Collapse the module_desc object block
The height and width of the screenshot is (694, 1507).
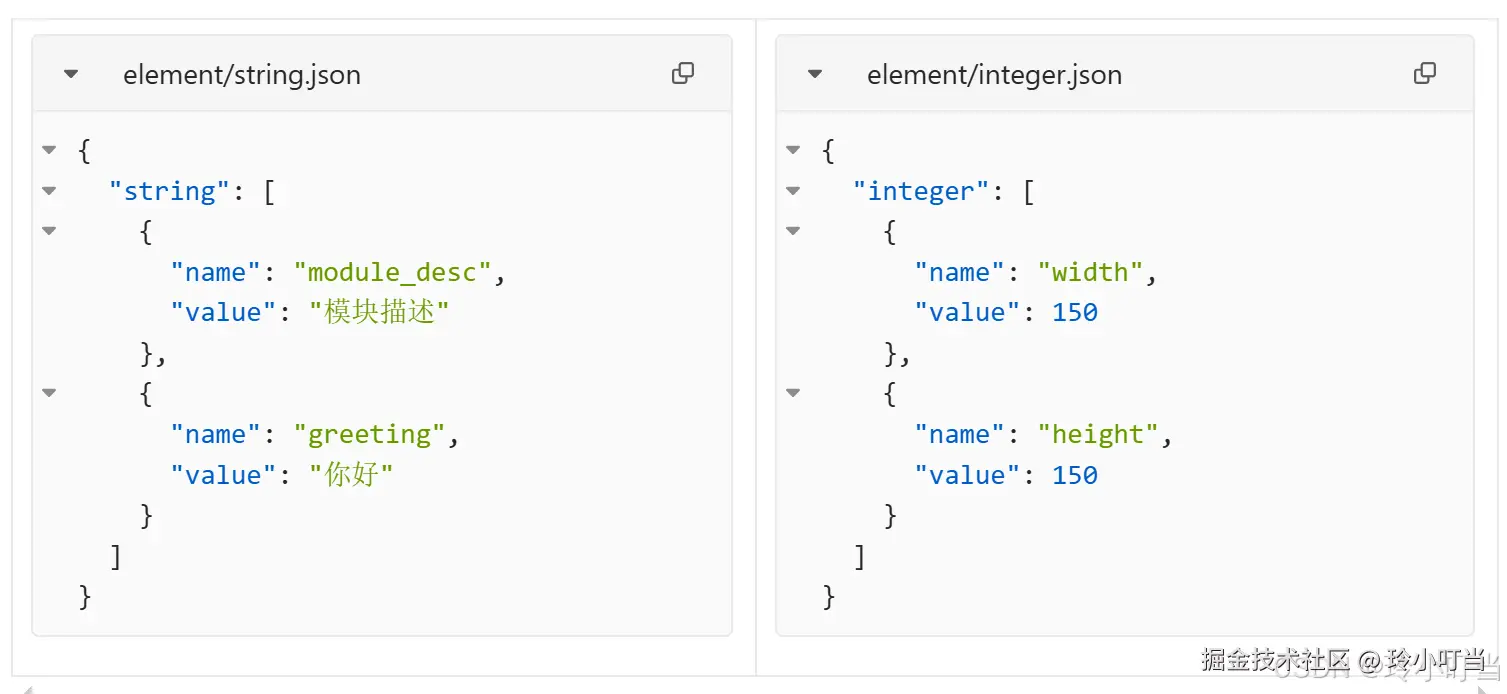49,231
